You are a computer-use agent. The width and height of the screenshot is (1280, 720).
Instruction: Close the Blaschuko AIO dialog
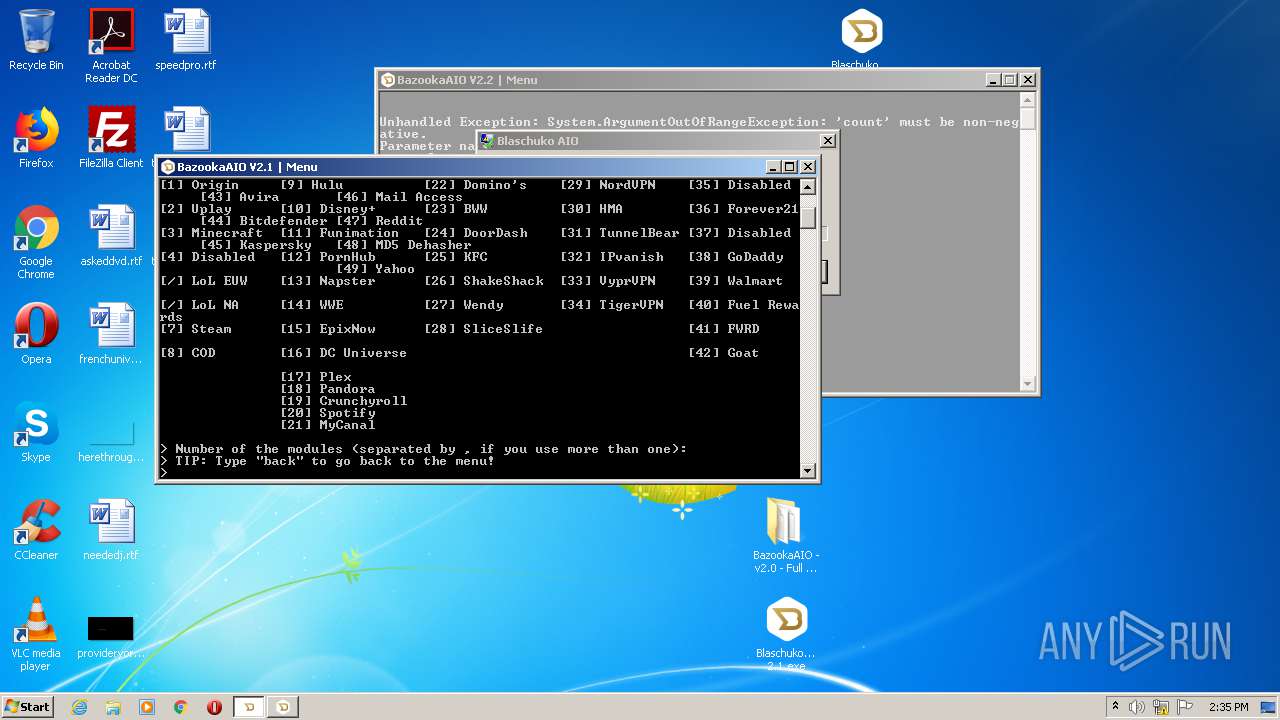coord(827,141)
